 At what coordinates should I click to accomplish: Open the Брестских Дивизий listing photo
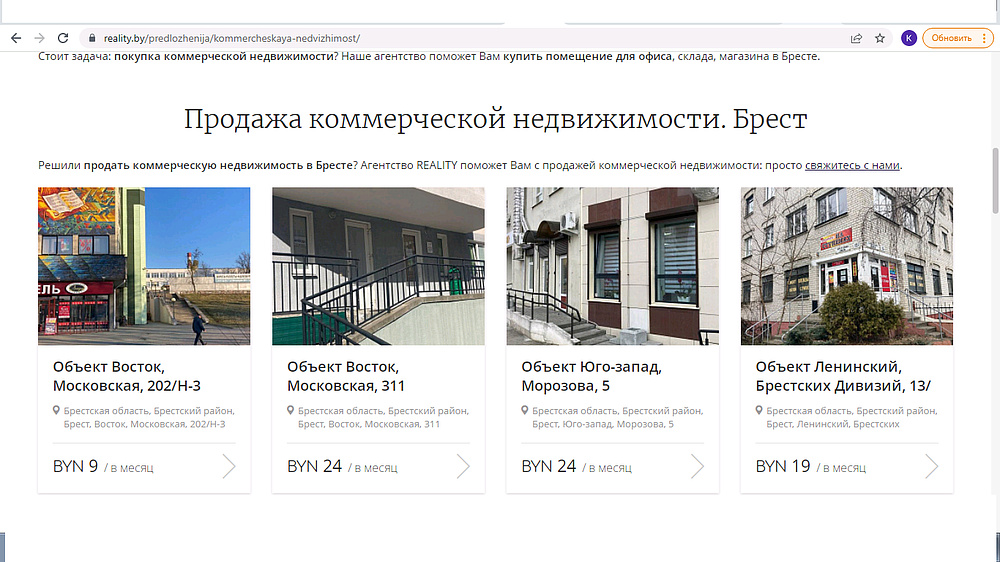pyautogui.click(x=846, y=266)
